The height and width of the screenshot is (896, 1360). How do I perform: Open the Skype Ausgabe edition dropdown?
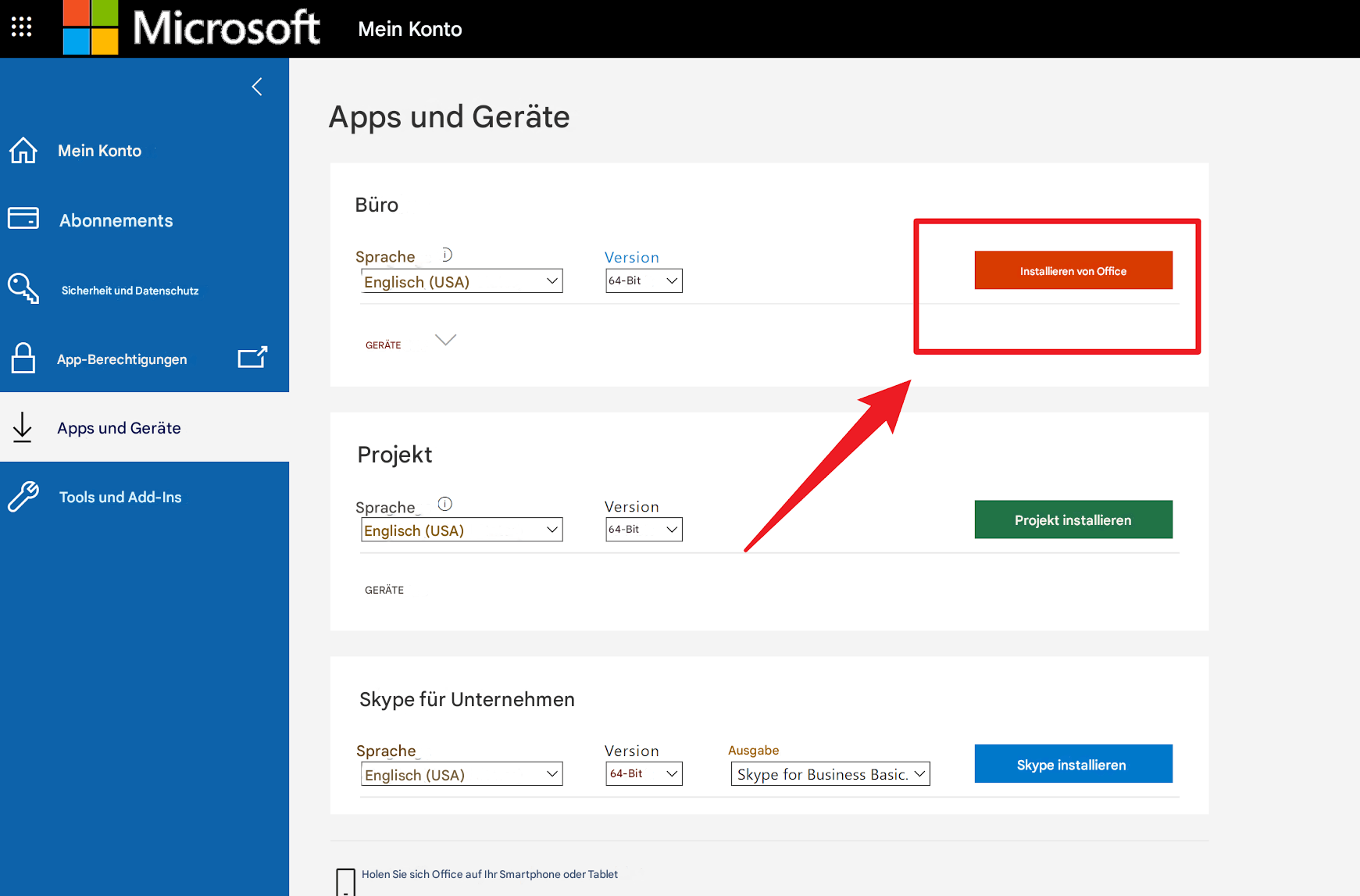[x=830, y=773]
